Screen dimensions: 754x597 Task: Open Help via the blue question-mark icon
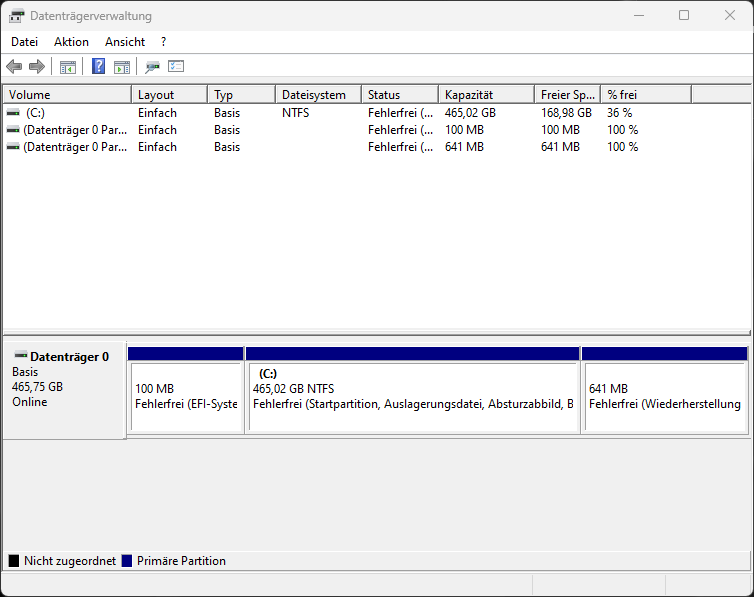[99, 66]
